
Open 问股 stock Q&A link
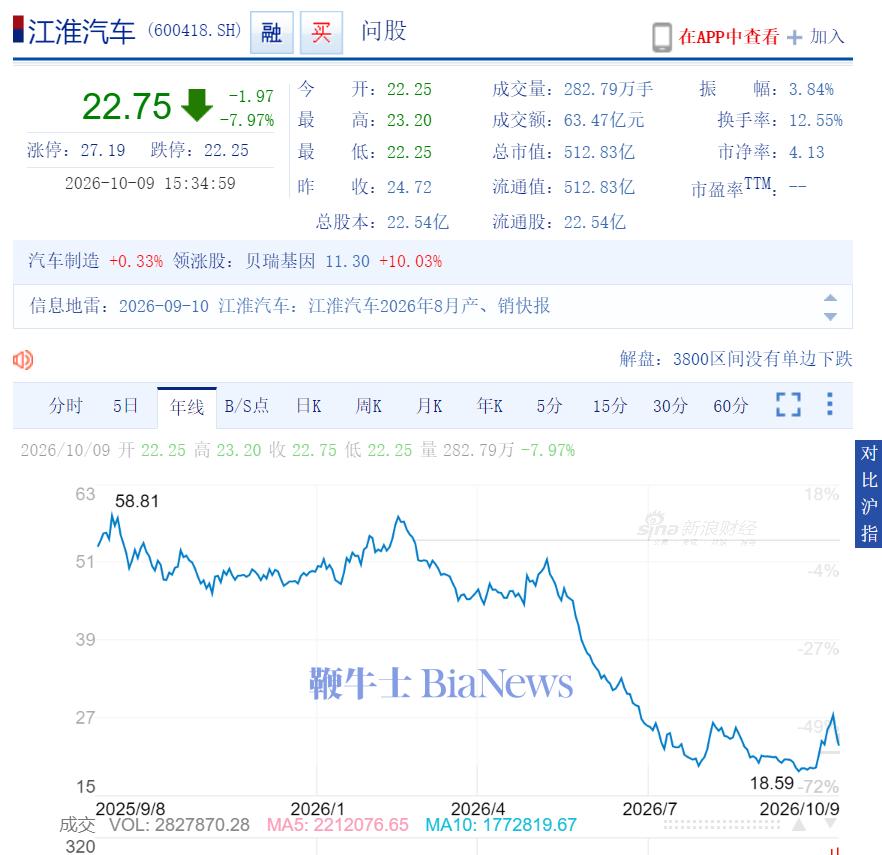click(384, 31)
